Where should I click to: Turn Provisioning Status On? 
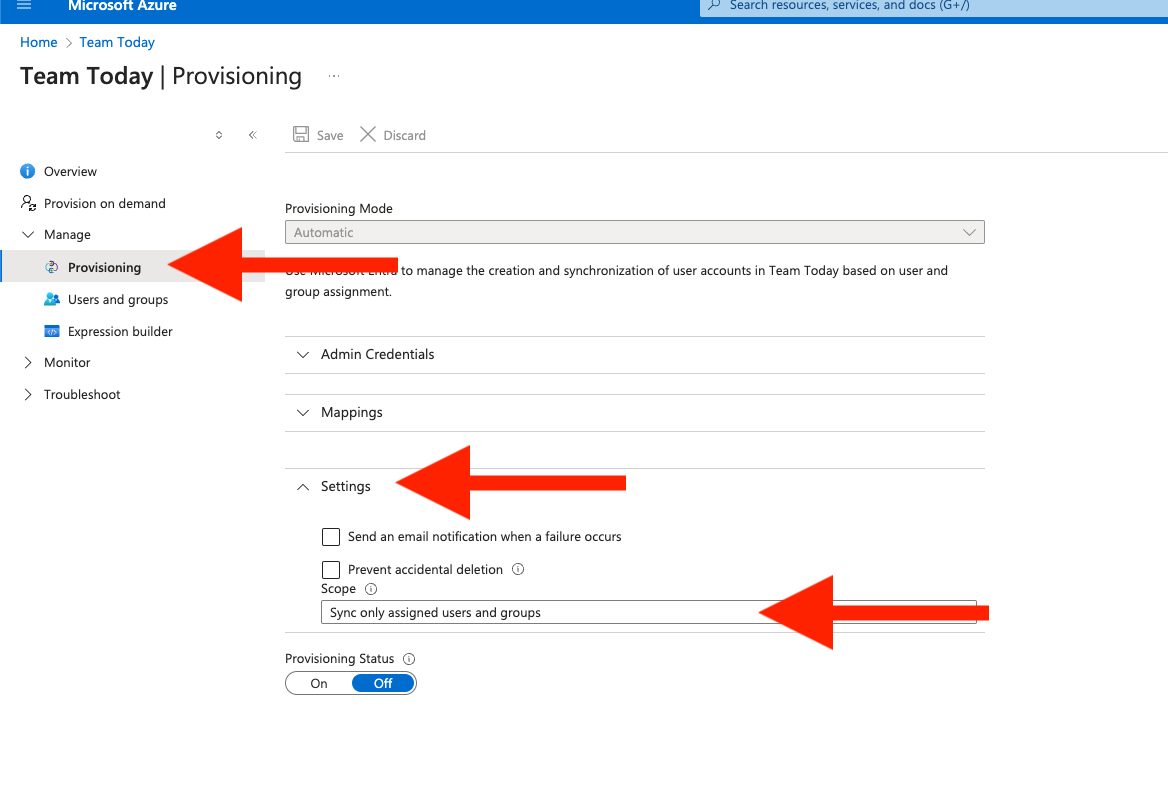[319, 684]
